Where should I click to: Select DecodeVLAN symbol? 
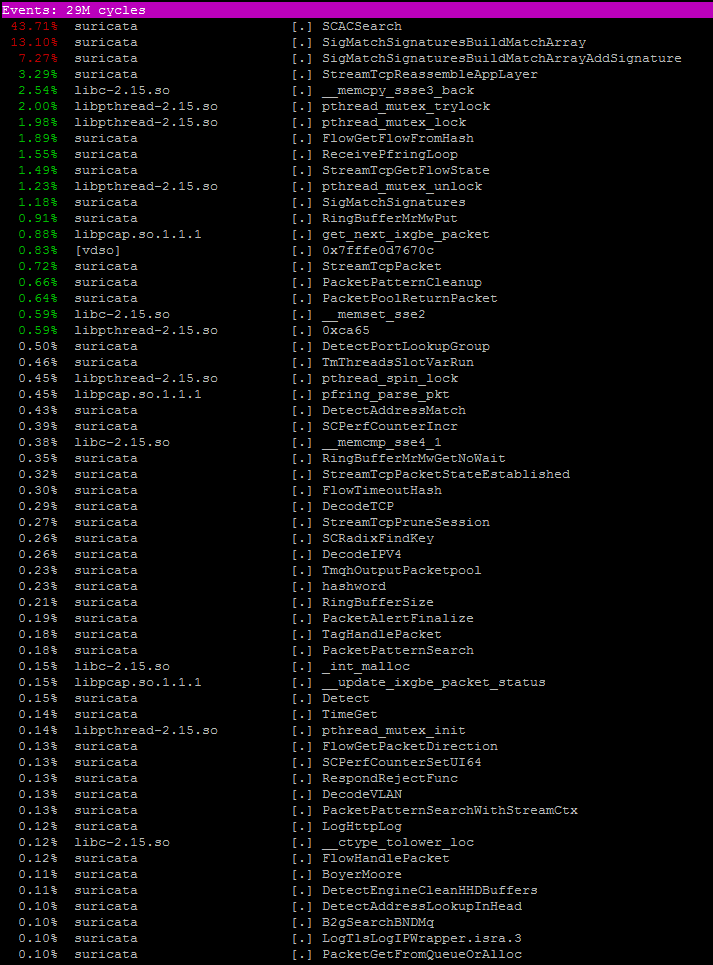pos(362,795)
